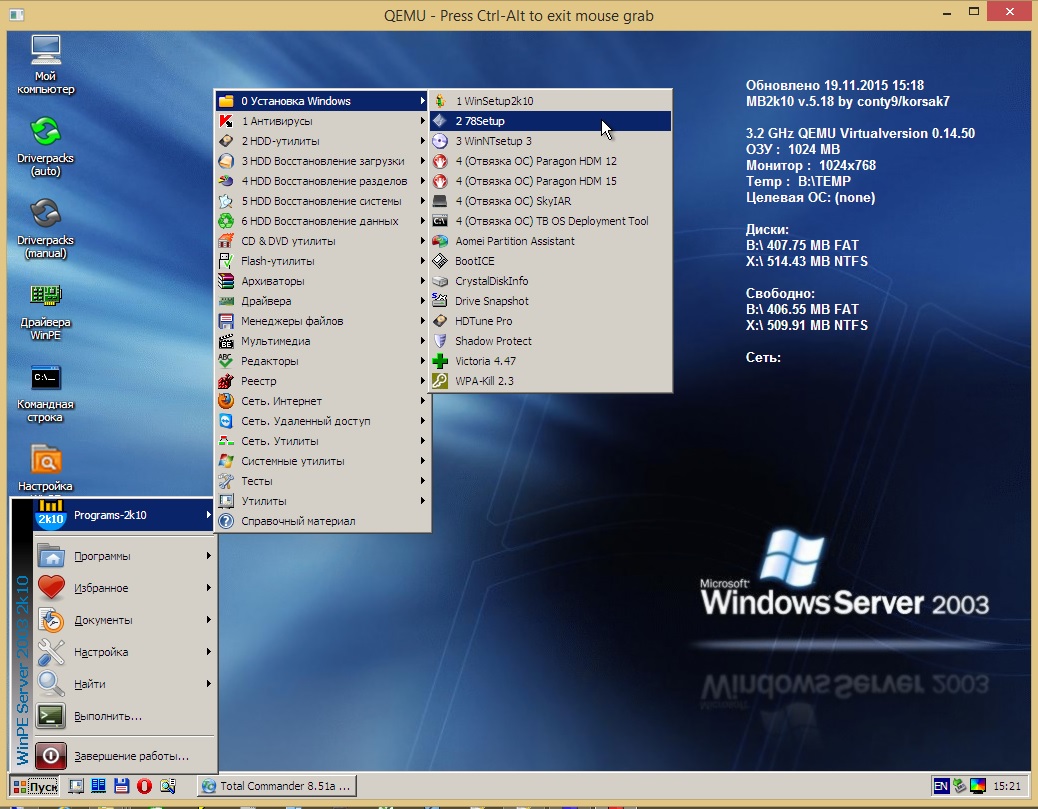The width and height of the screenshot is (1038, 809).
Task: Expand the Реестр submenu arrow
Action: [x=422, y=381]
